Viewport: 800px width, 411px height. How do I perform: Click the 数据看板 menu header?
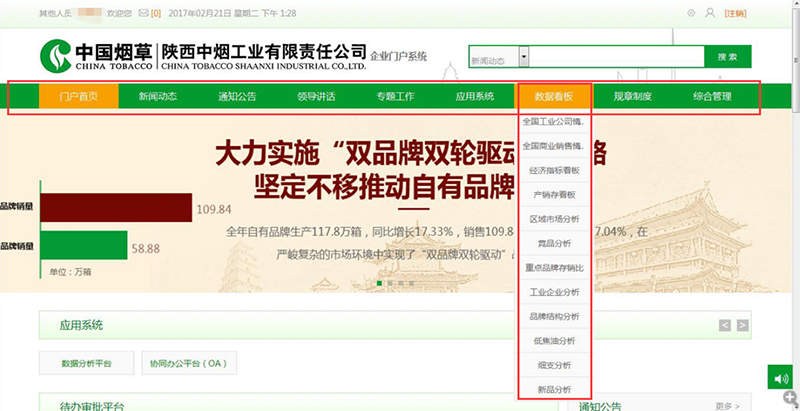tap(554, 96)
